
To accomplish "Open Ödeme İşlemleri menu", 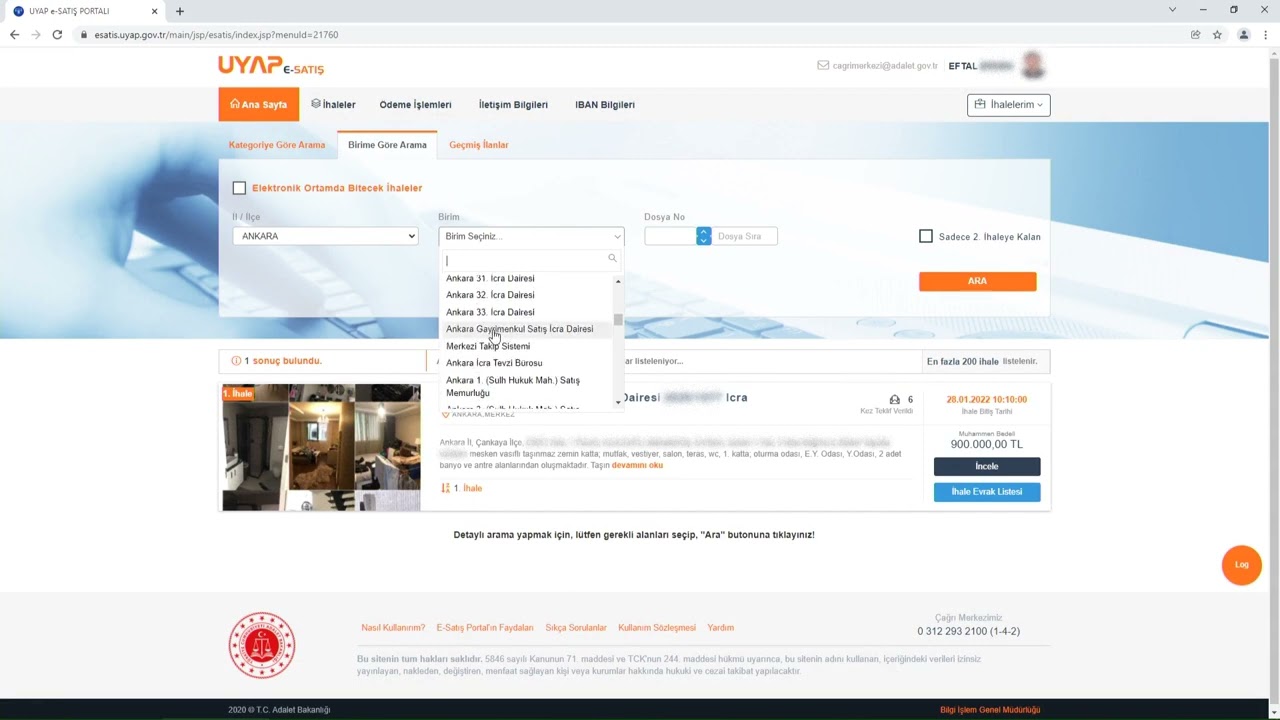I will [415, 105].
